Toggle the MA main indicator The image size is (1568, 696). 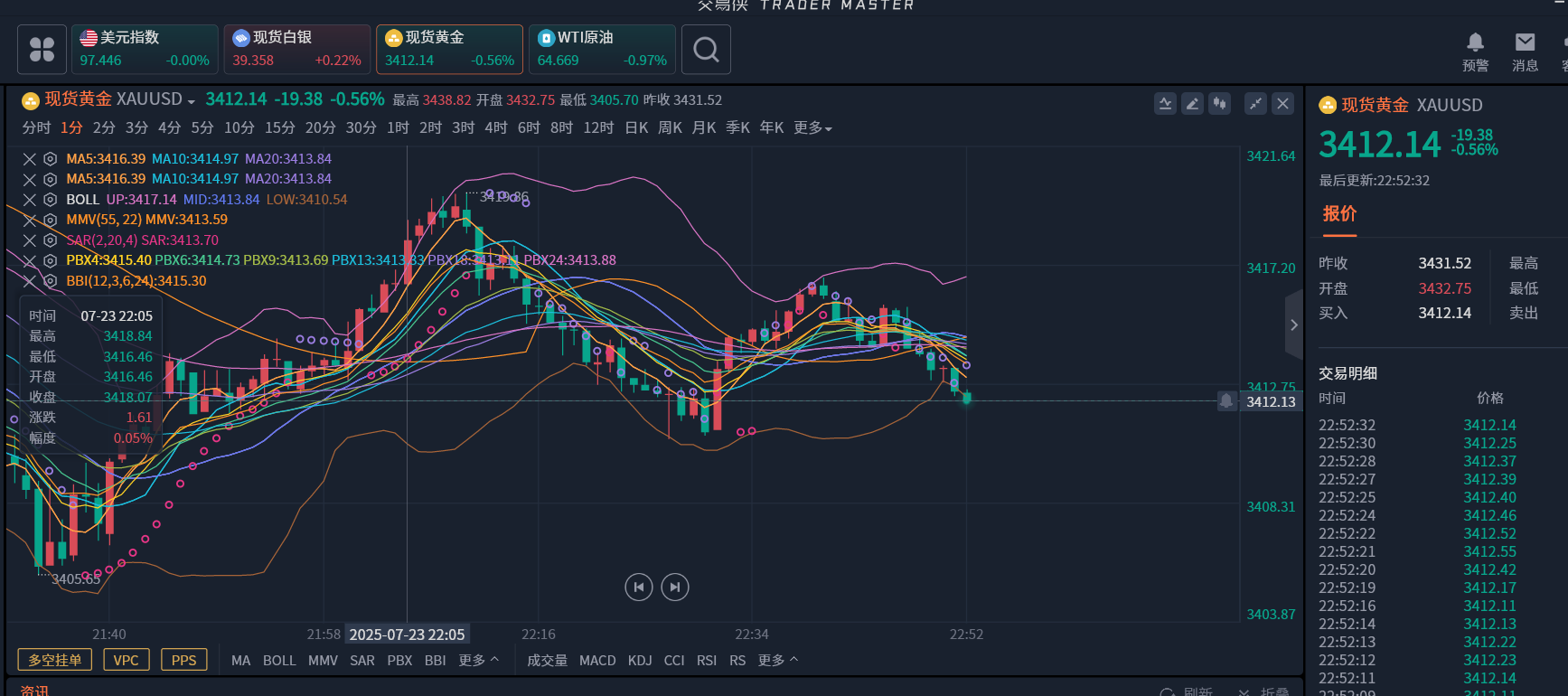click(x=240, y=661)
